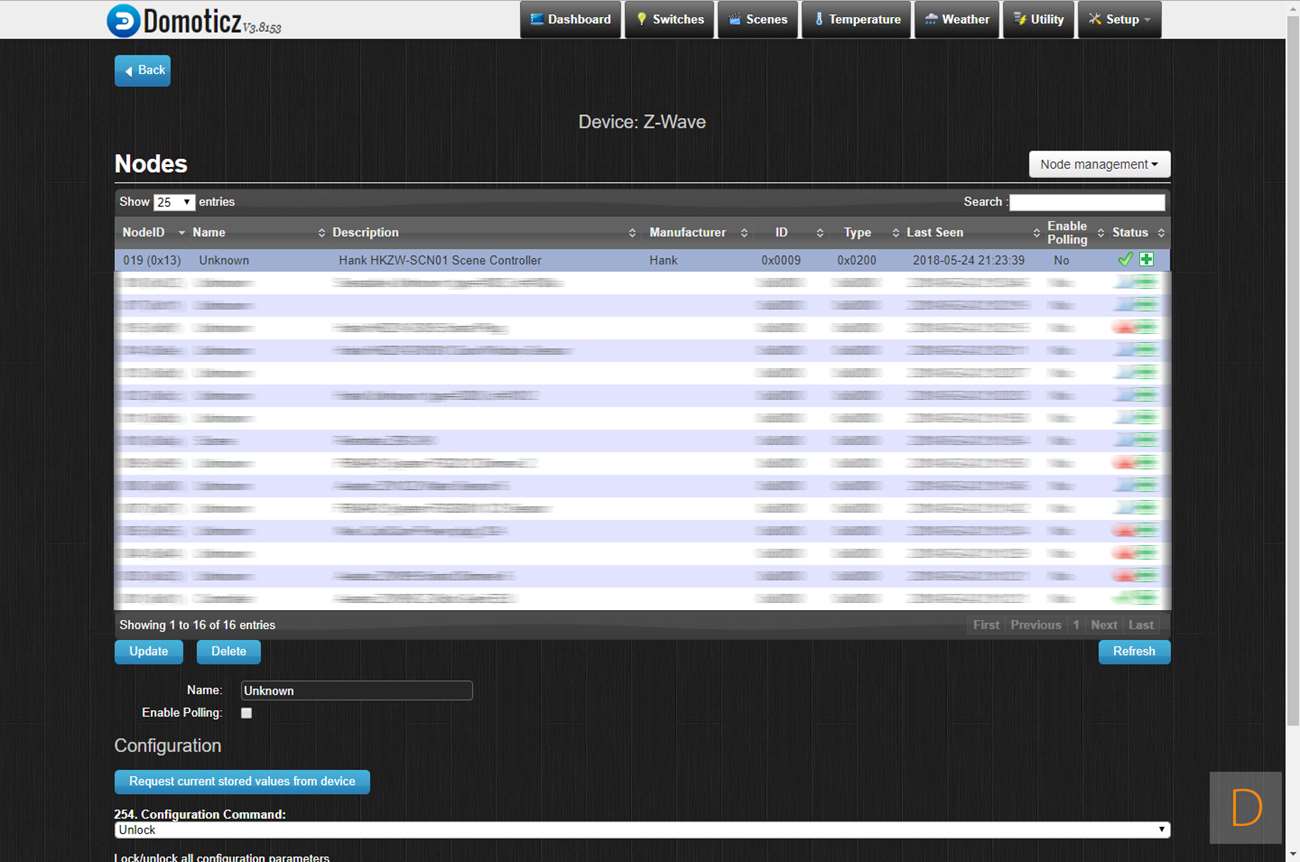Click the Domoticz logo icon
The height and width of the screenshot is (862, 1300).
123,20
